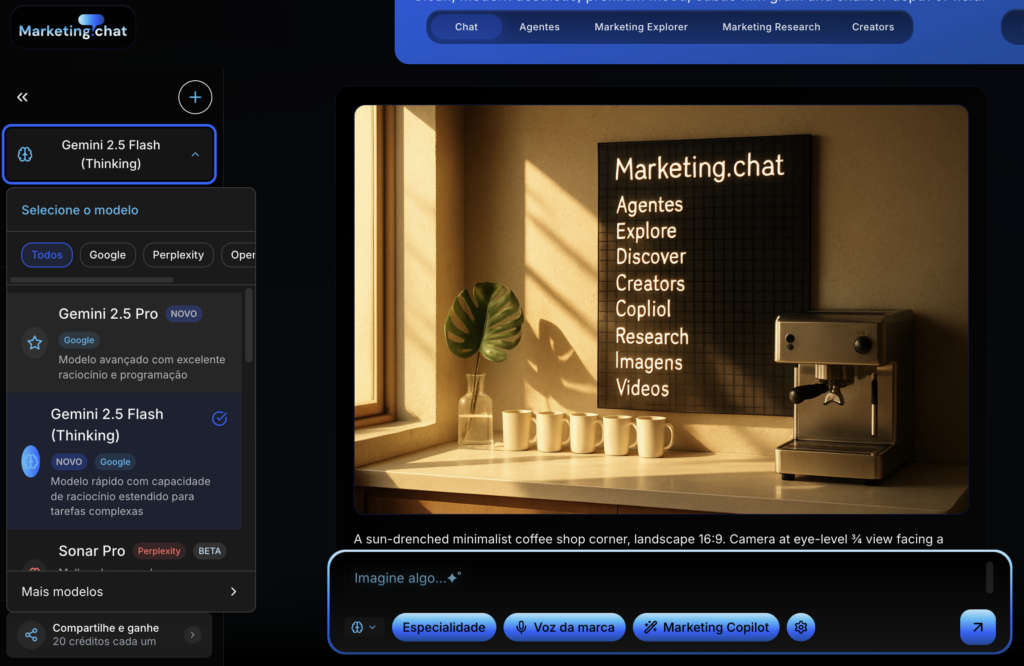Click the Especialidade button
1024x666 pixels.
[x=444, y=627]
